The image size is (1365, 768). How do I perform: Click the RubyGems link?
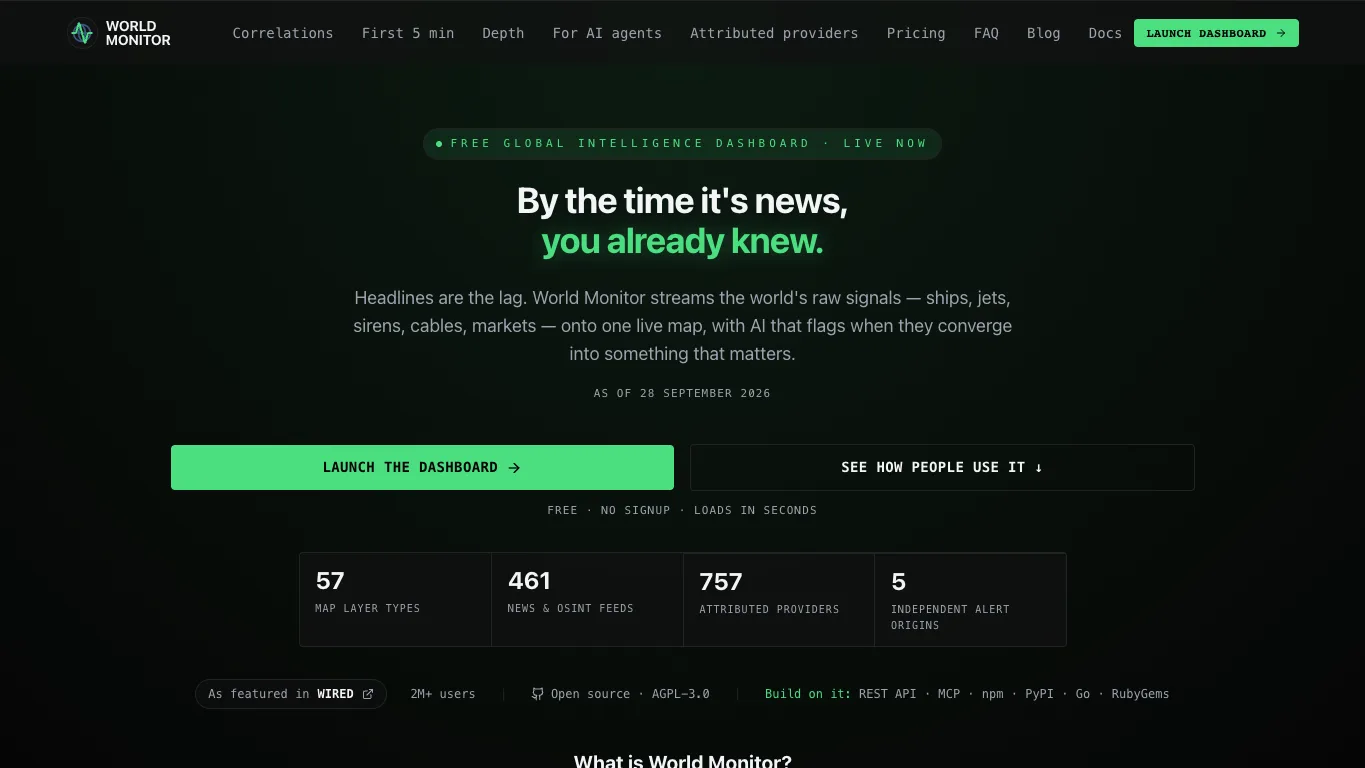1140,694
